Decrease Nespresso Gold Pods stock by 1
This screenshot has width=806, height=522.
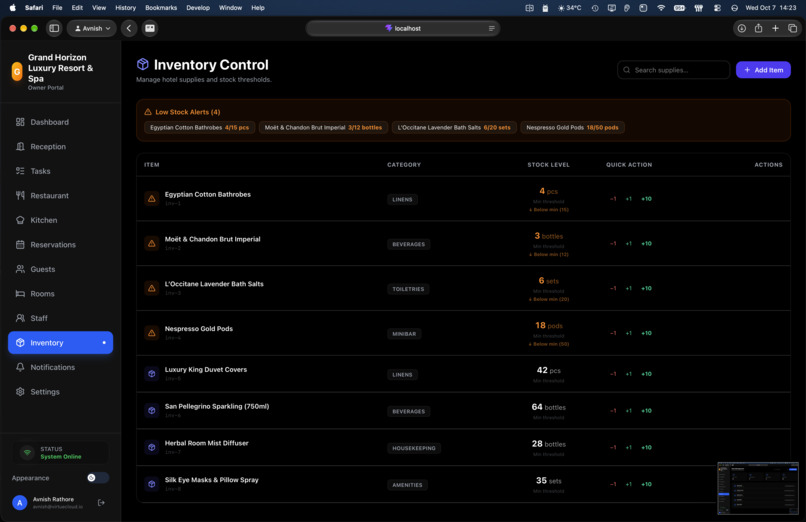tap(613, 333)
